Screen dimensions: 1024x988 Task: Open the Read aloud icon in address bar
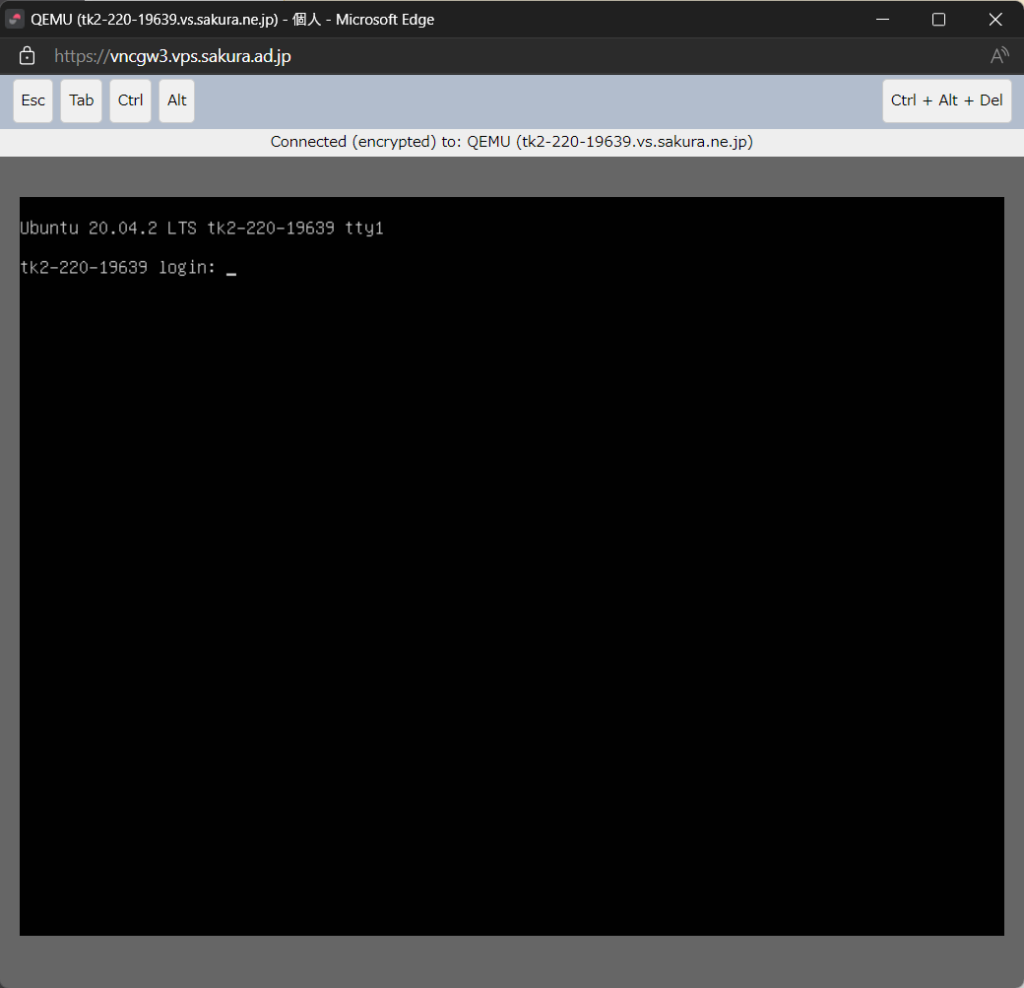point(999,56)
